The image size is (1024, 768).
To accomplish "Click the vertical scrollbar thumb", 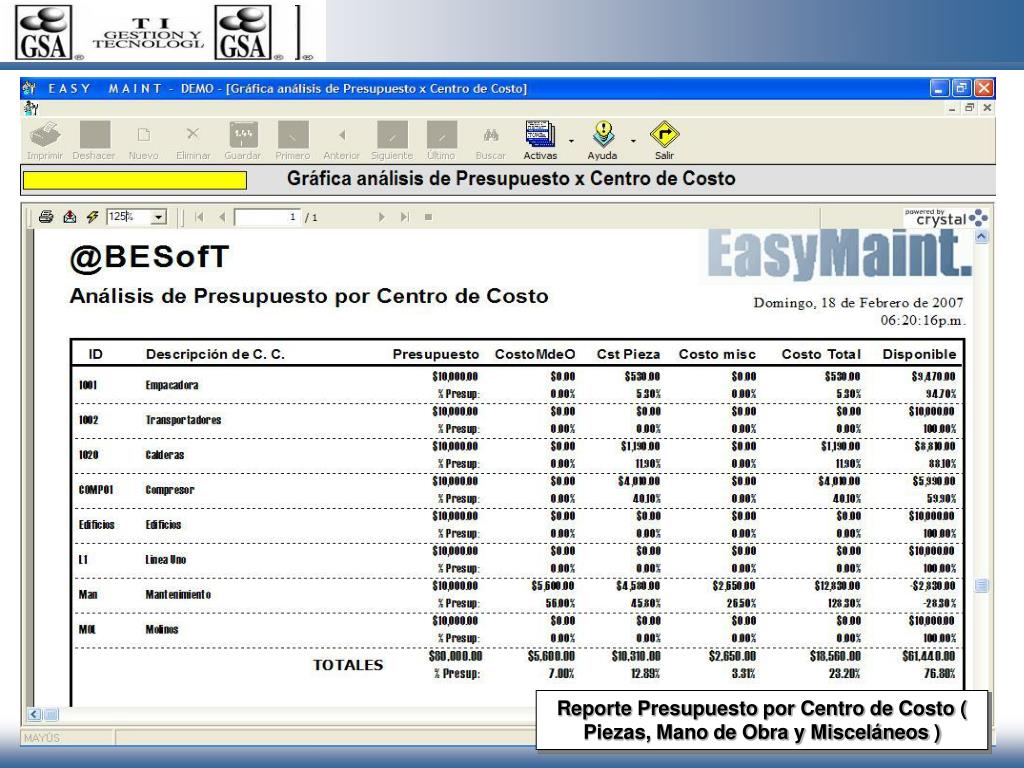I will [982, 586].
